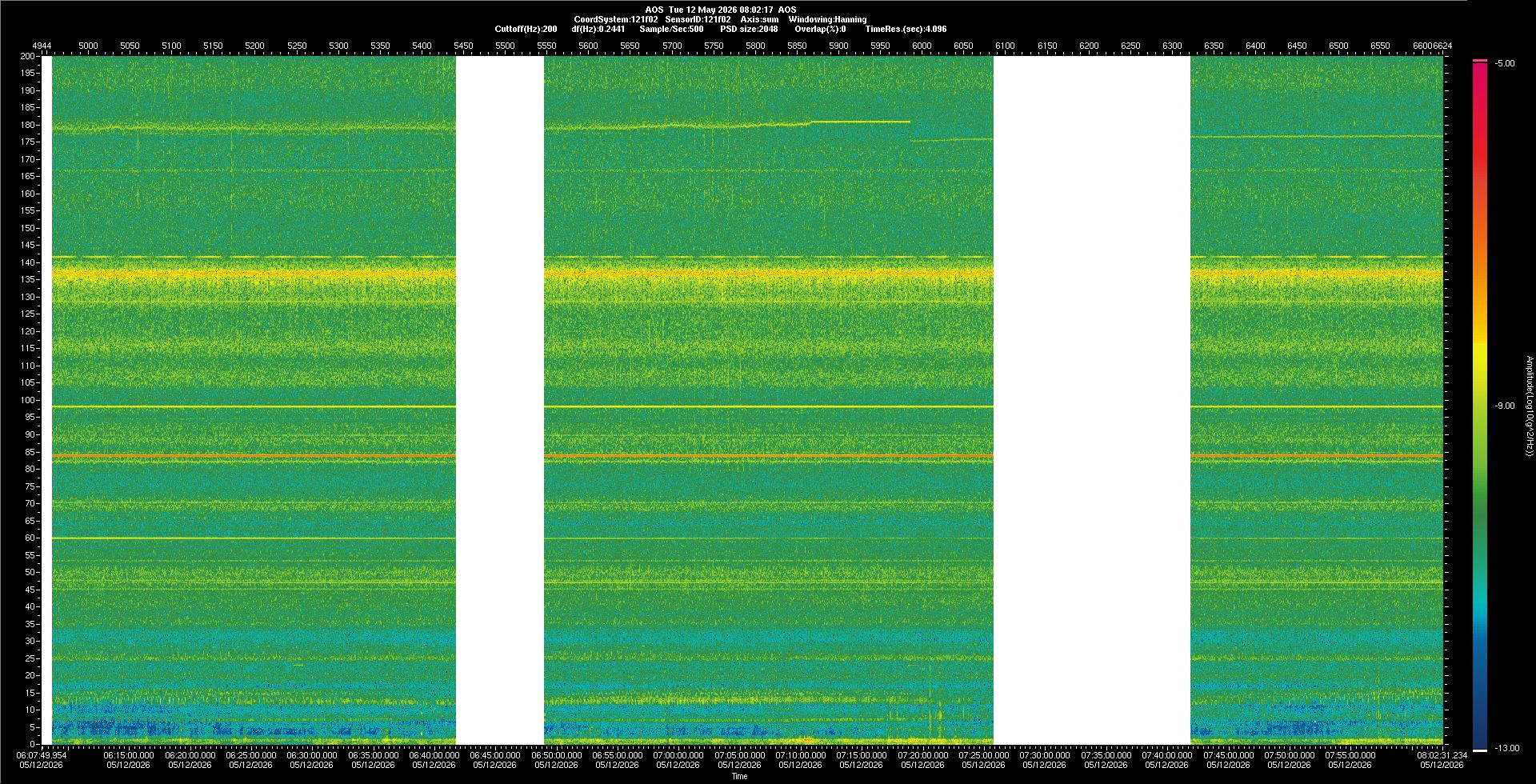This screenshot has width=1536, height=784.
Task: Click the Amplitude Log10 axis label
Action: 1529,406
